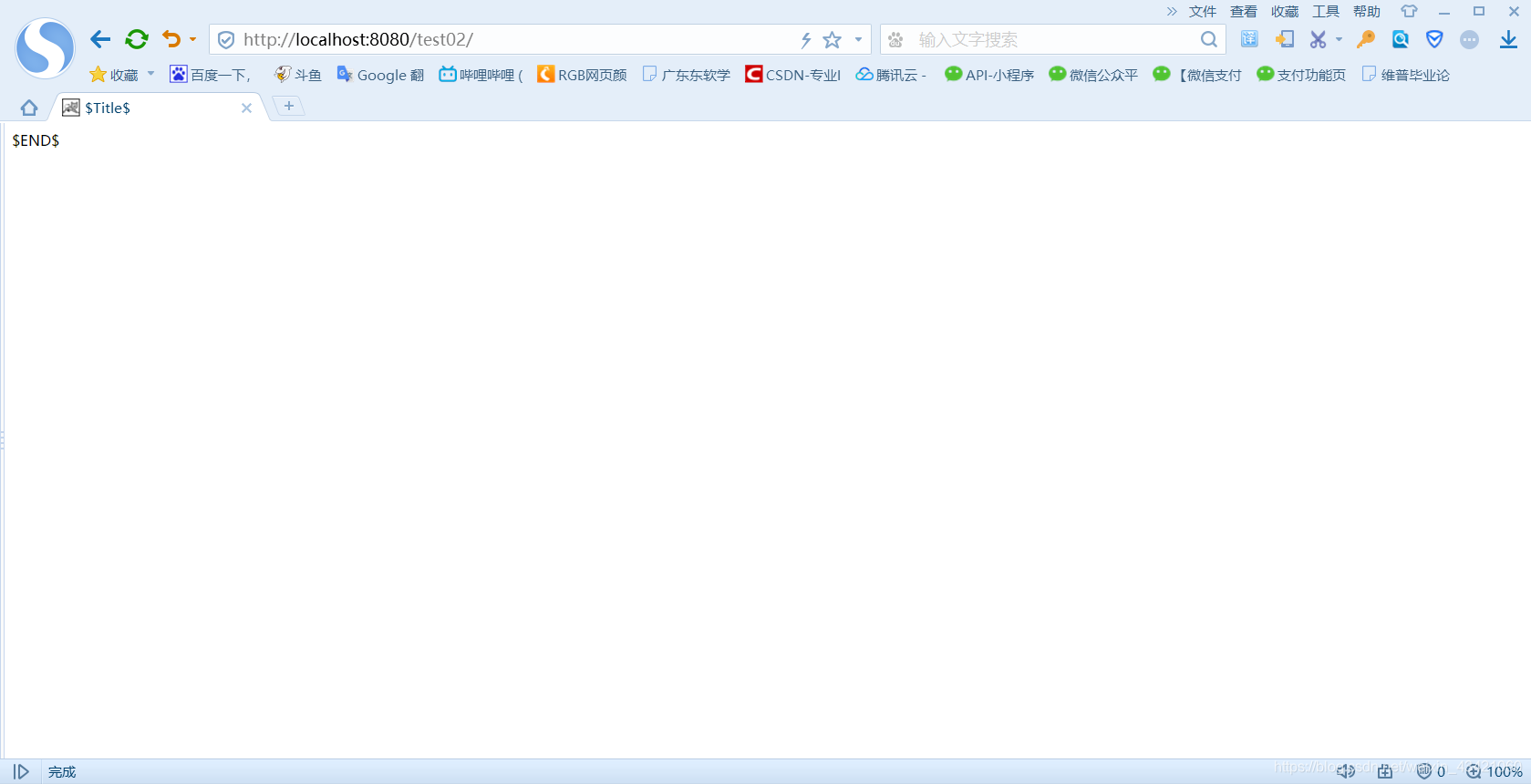The width and height of the screenshot is (1531, 784).
Task: Click the $END$ page text
Action: click(36, 140)
